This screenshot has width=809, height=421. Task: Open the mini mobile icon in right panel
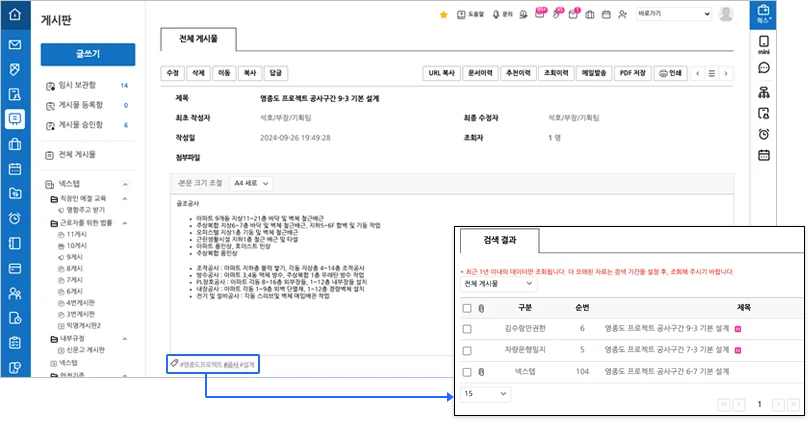pyautogui.click(x=763, y=44)
